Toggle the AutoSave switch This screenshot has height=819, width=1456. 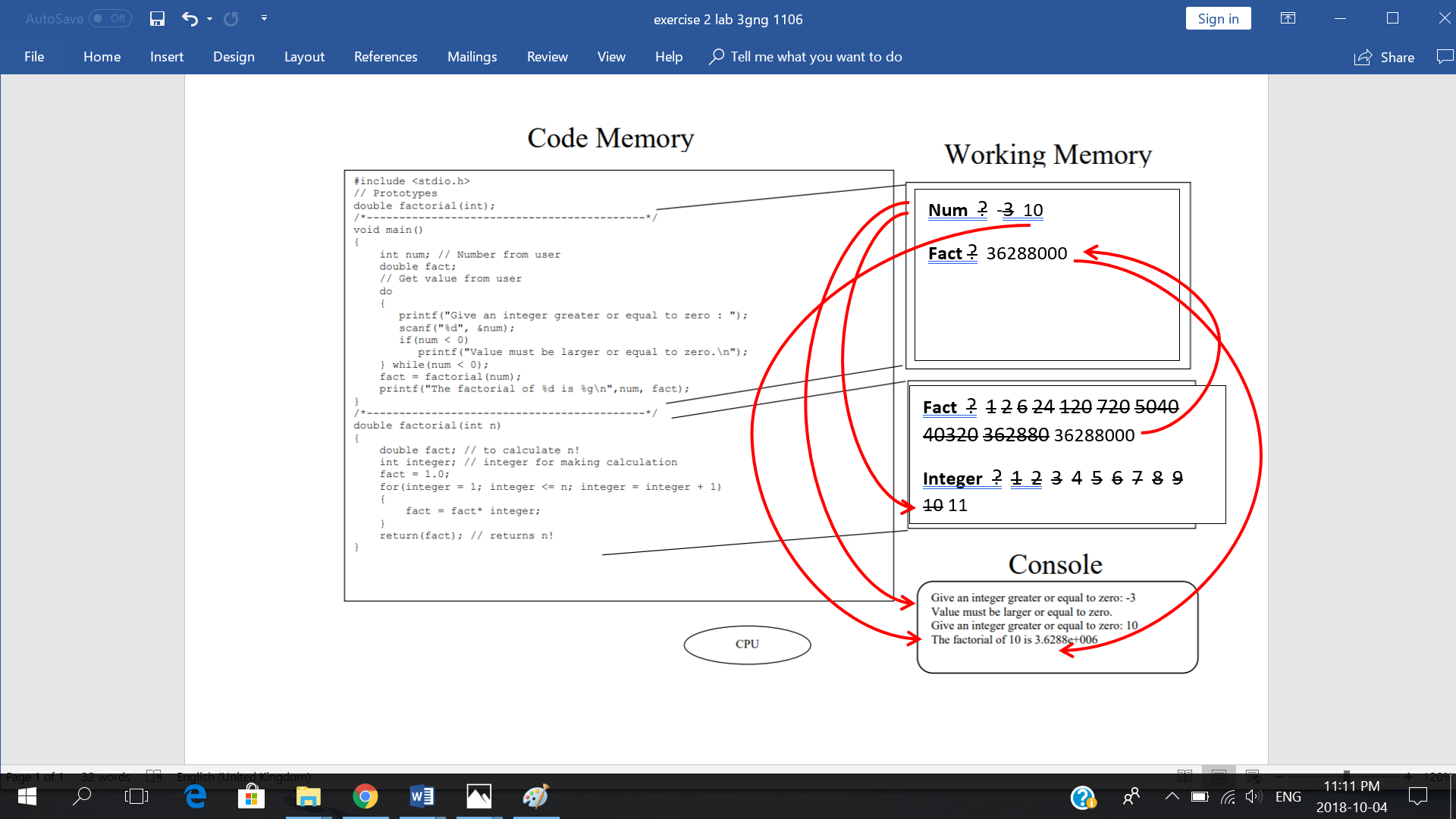(110, 19)
